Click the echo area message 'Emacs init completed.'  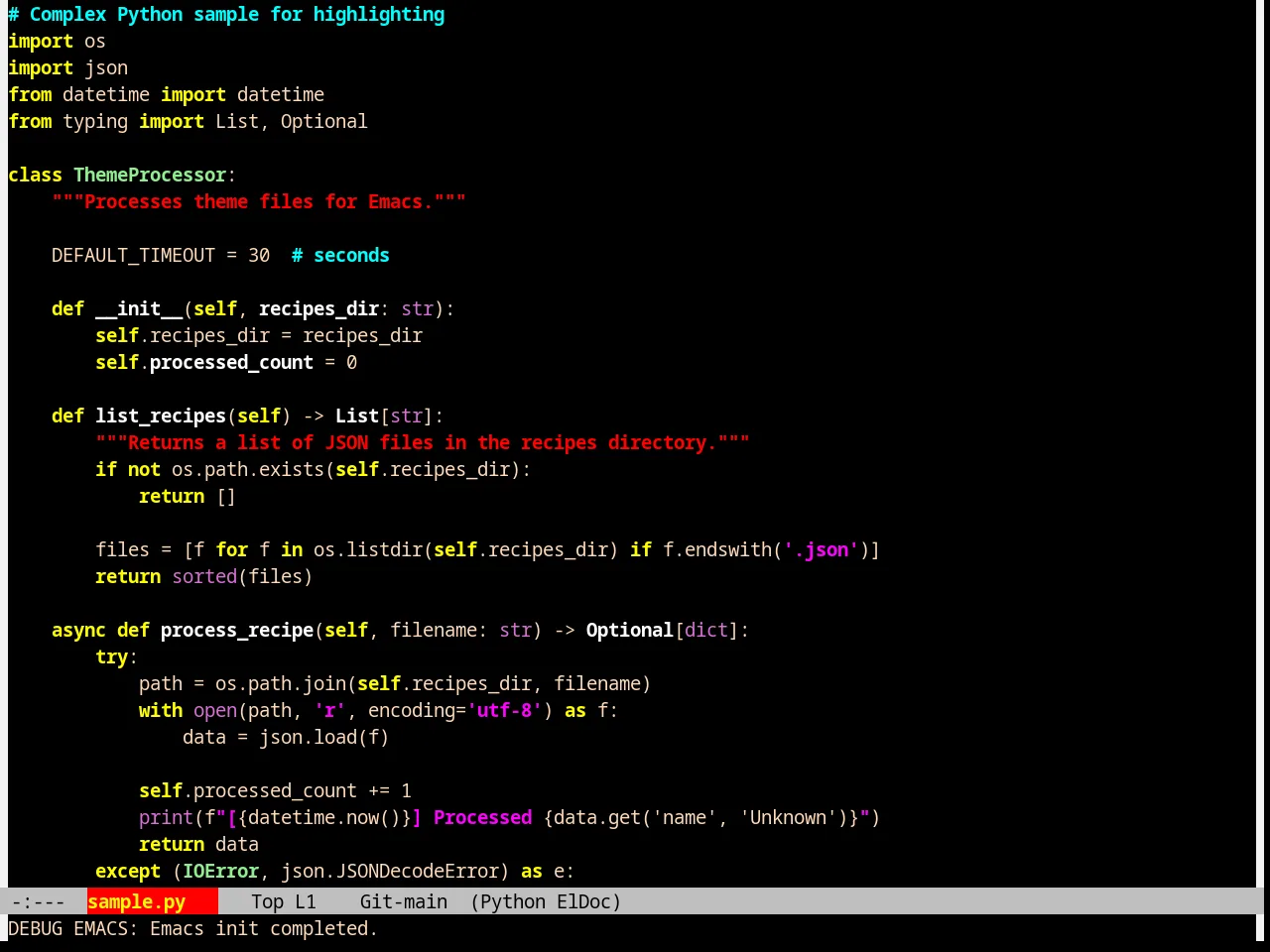pos(264,928)
